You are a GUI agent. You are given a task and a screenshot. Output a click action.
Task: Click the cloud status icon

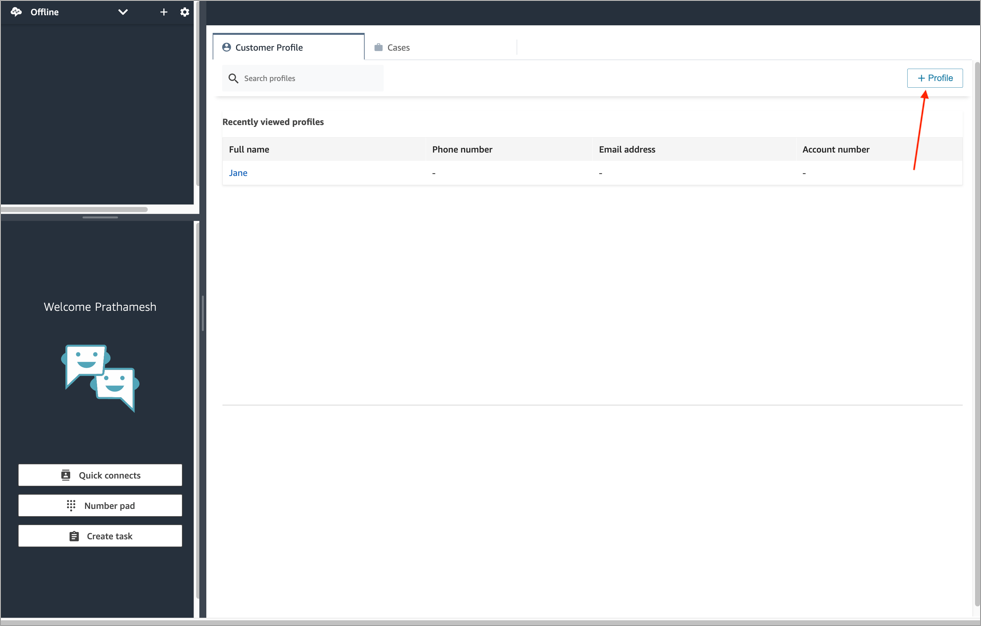pos(16,12)
